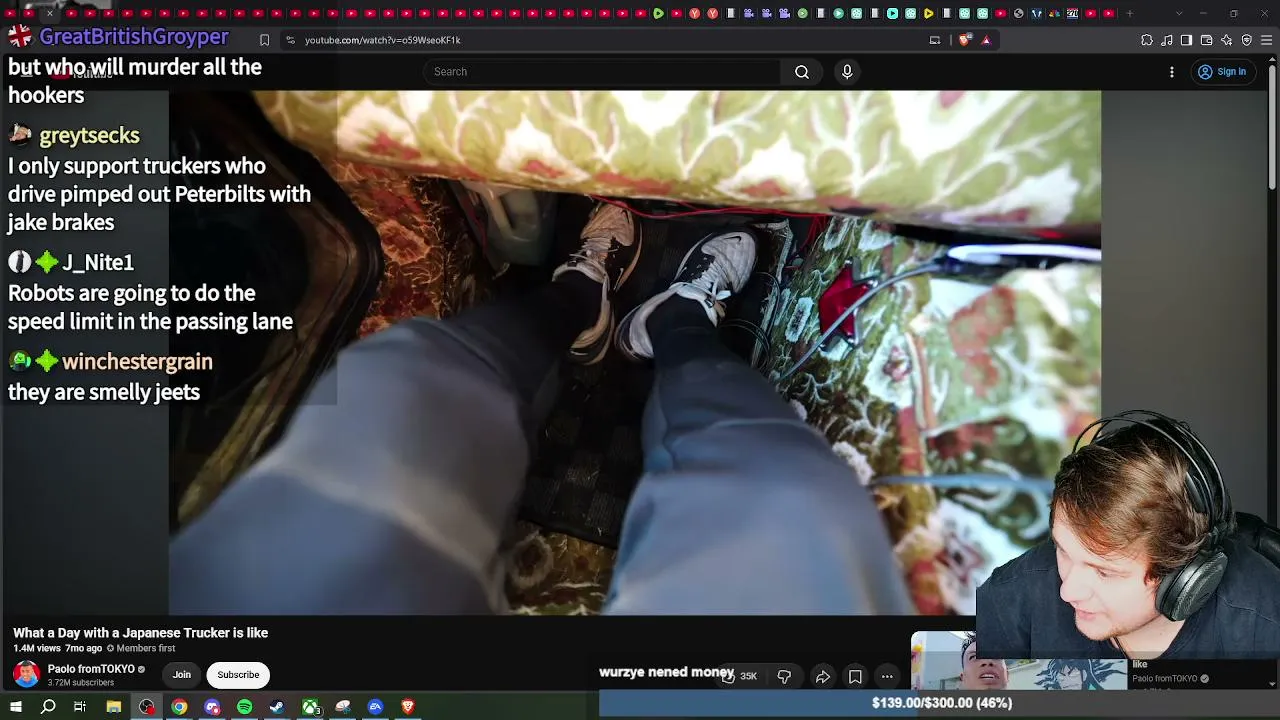Click the '3.72M subscribers' text

point(81,683)
